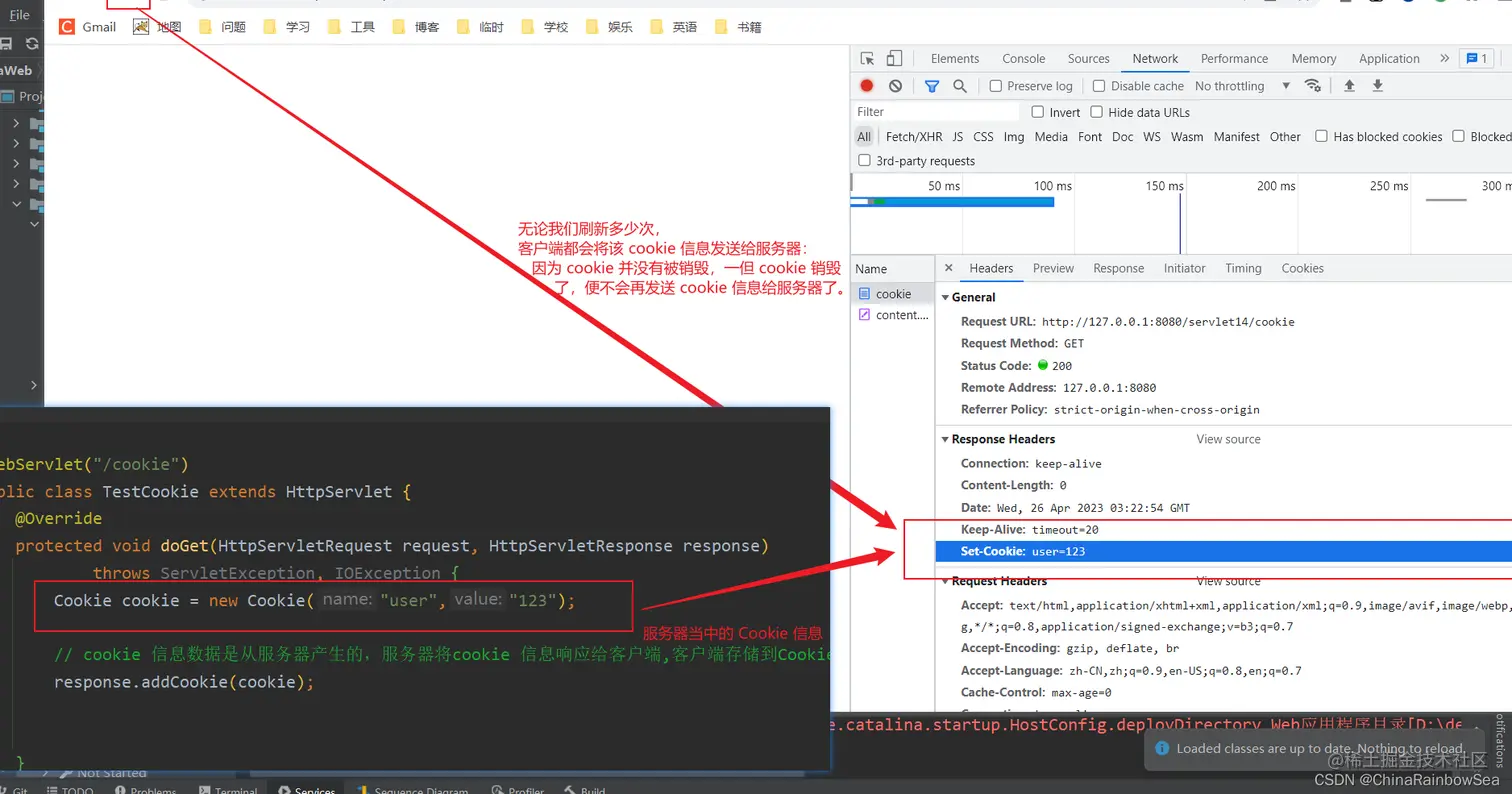Screen dimensions: 1512x794
Task: Open the 学习 bookmark folder
Action: click(286, 27)
